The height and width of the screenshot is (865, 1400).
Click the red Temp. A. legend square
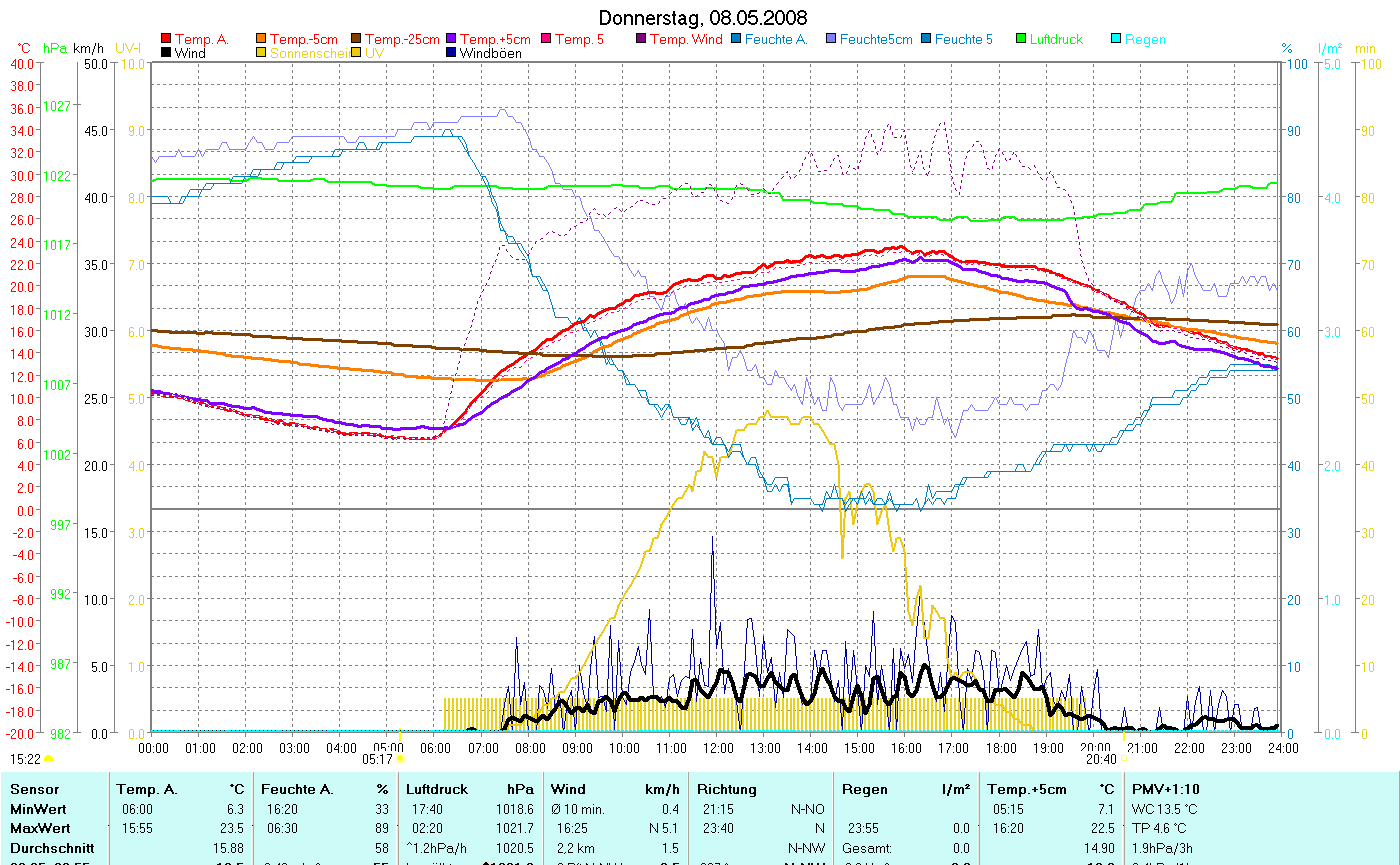click(x=166, y=39)
